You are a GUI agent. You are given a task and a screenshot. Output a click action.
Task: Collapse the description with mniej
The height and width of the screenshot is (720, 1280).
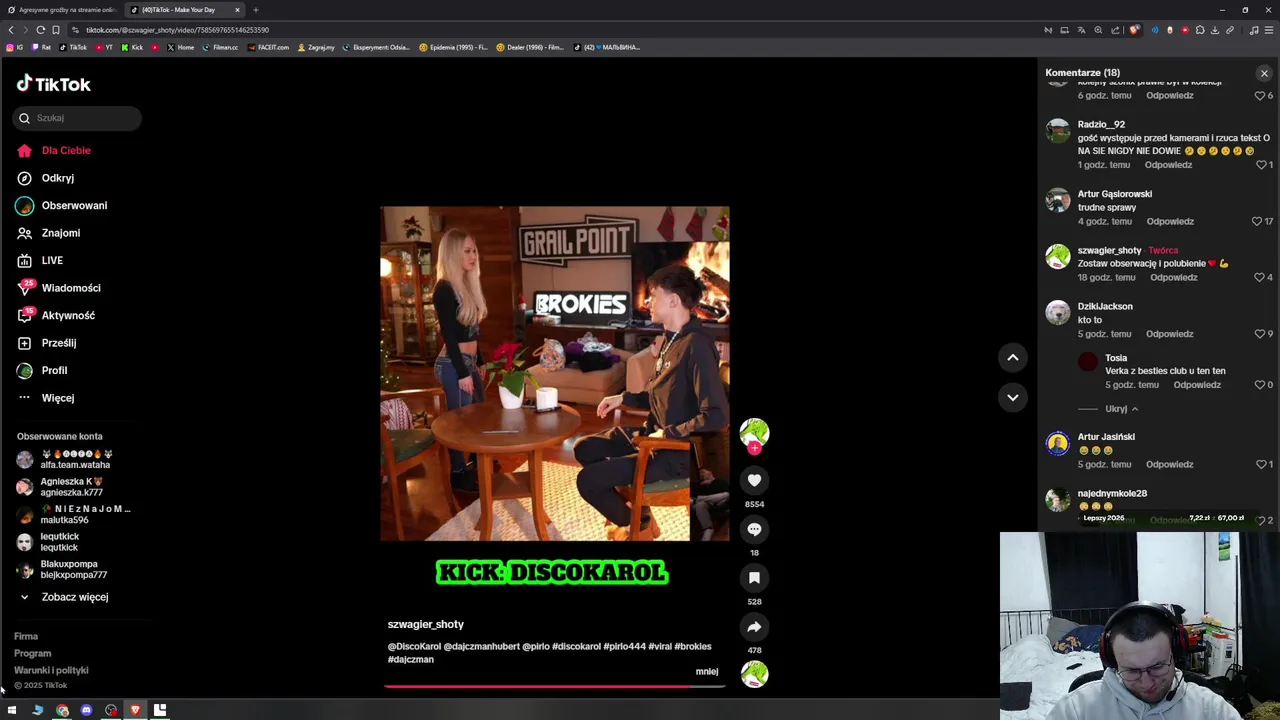click(x=707, y=671)
